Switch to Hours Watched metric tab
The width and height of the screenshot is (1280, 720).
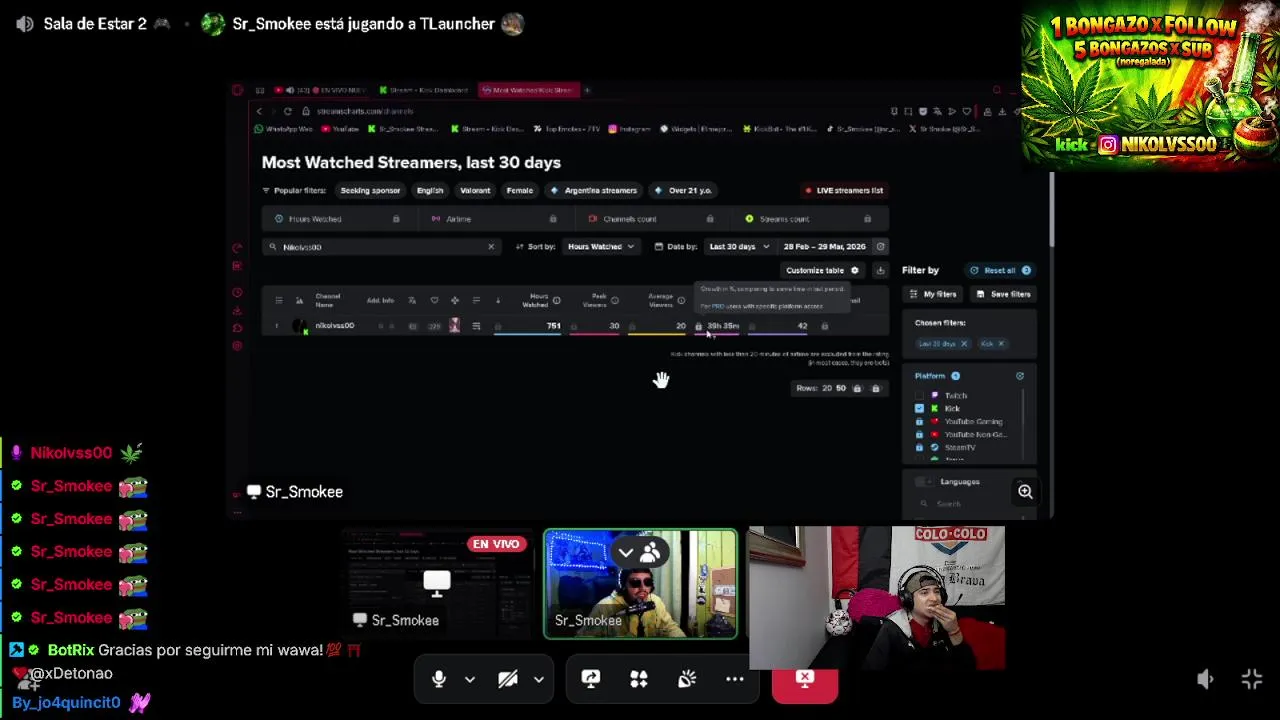tap(338, 219)
